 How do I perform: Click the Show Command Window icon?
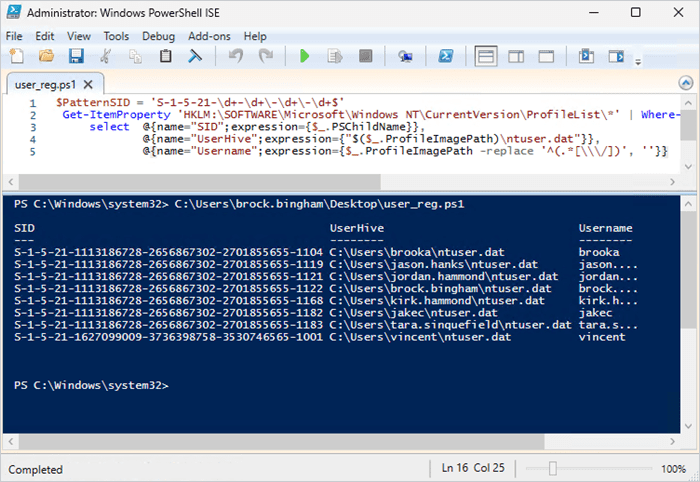pos(586,56)
